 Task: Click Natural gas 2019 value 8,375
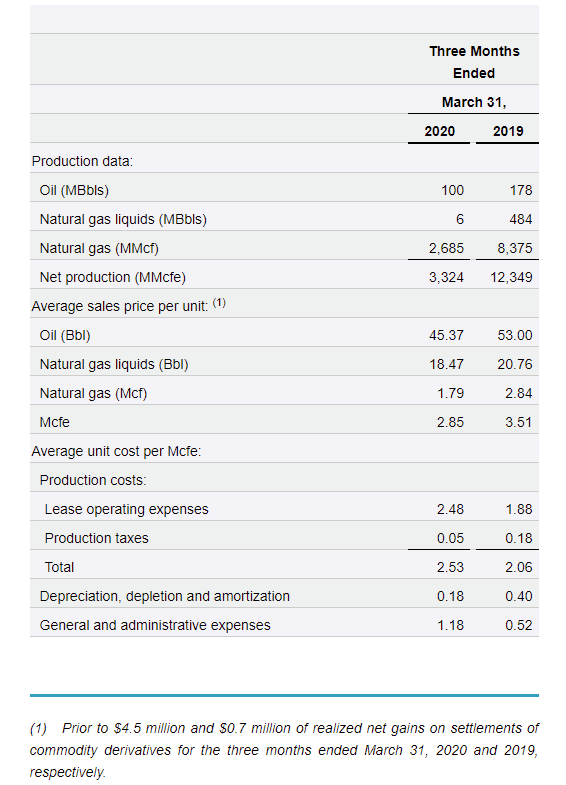(515, 248)
